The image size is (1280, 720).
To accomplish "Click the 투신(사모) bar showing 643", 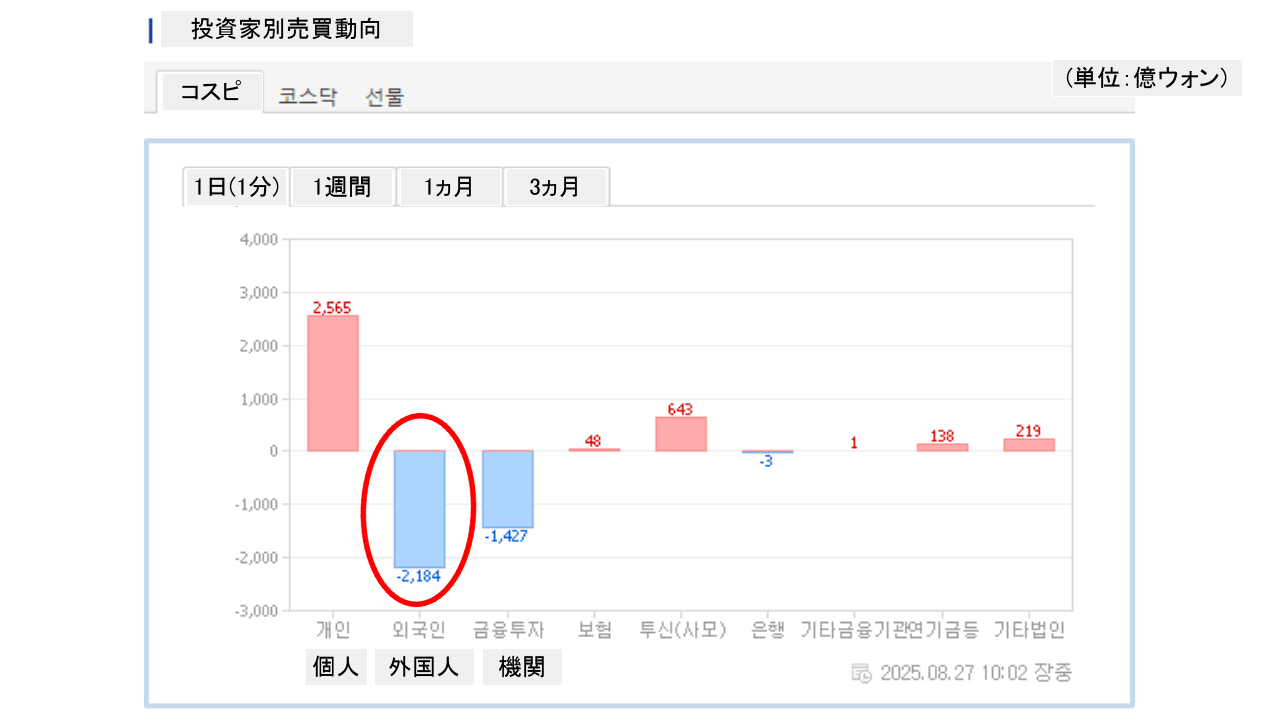I will [681, 434].
